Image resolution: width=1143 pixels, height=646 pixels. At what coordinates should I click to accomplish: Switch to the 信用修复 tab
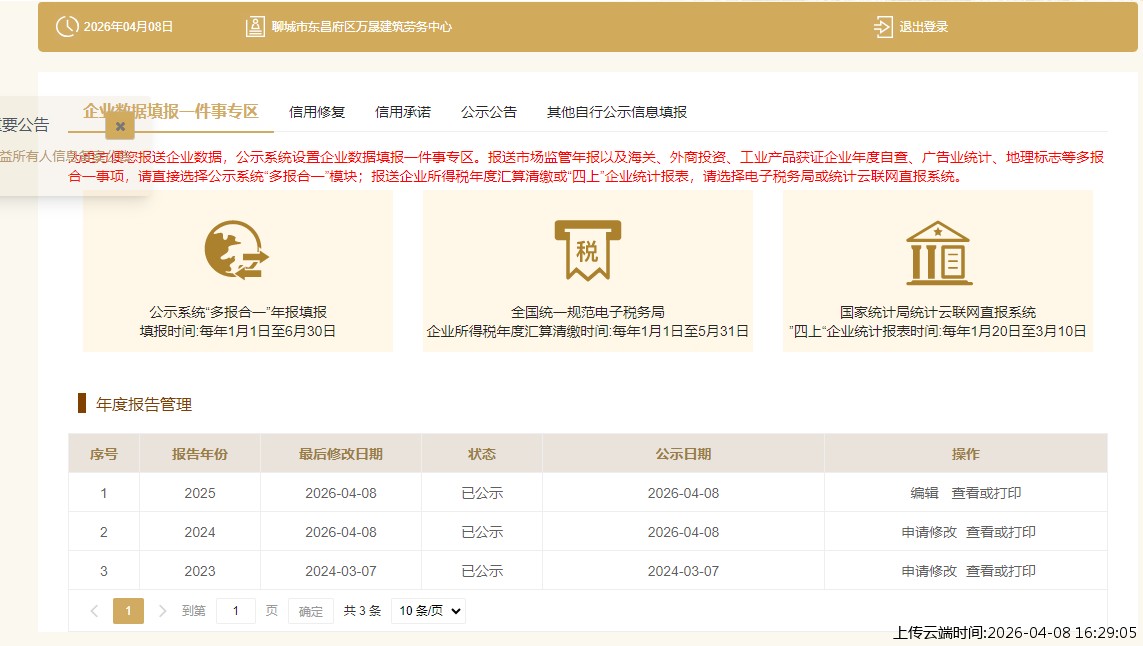click(x=317, y=112)
